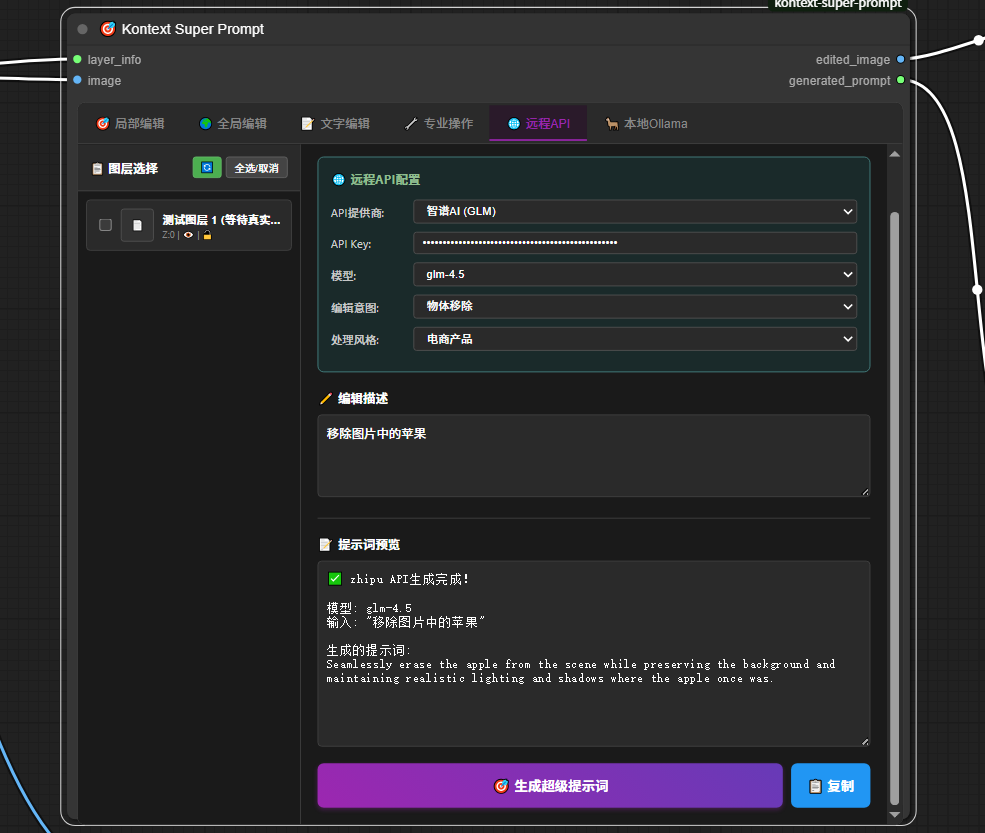
Task: Click the resize handle of 编辑描述 textarea
Action: 865,492
